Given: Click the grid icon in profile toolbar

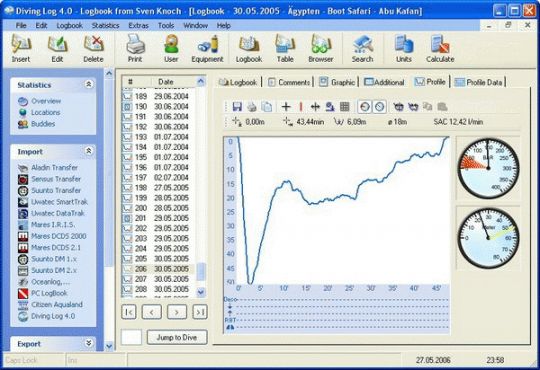Looking at the screenshot, I should [344, 107].
